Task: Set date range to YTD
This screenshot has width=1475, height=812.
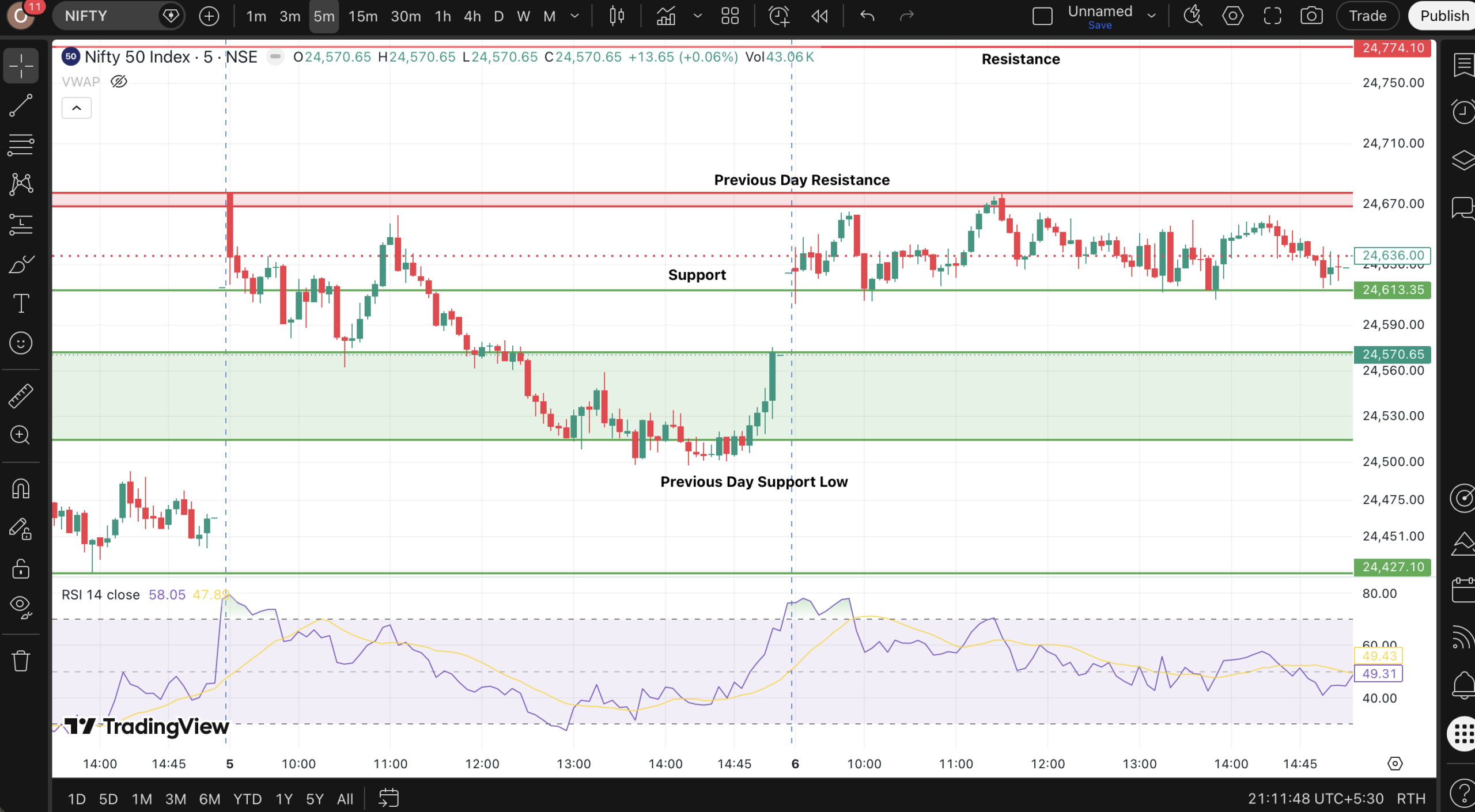Action: 247,799
